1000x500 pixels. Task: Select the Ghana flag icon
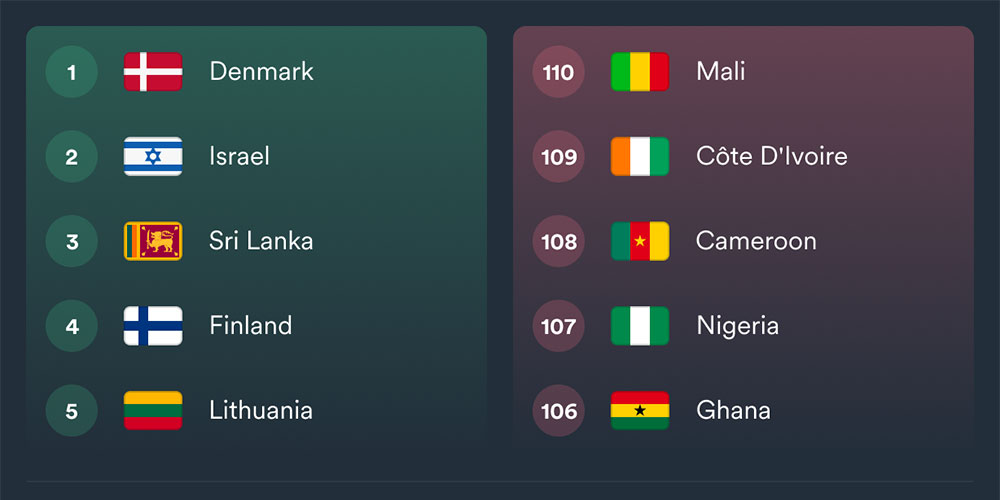point(640,410)
